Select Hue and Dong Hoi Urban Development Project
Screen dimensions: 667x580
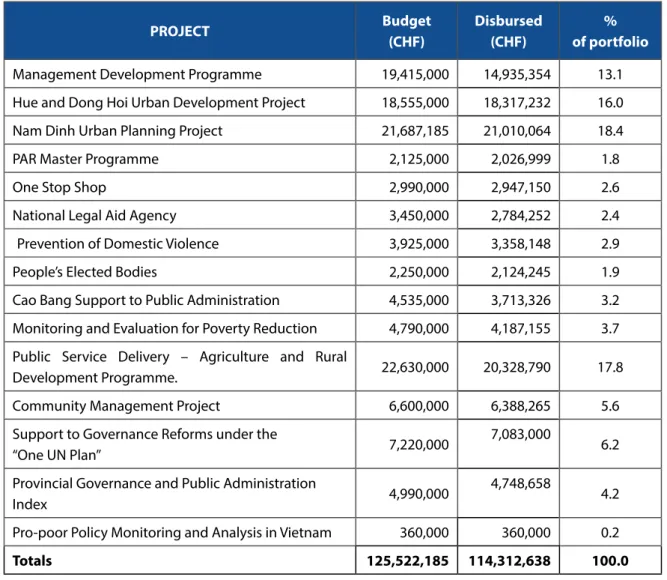tap(159, 103)
